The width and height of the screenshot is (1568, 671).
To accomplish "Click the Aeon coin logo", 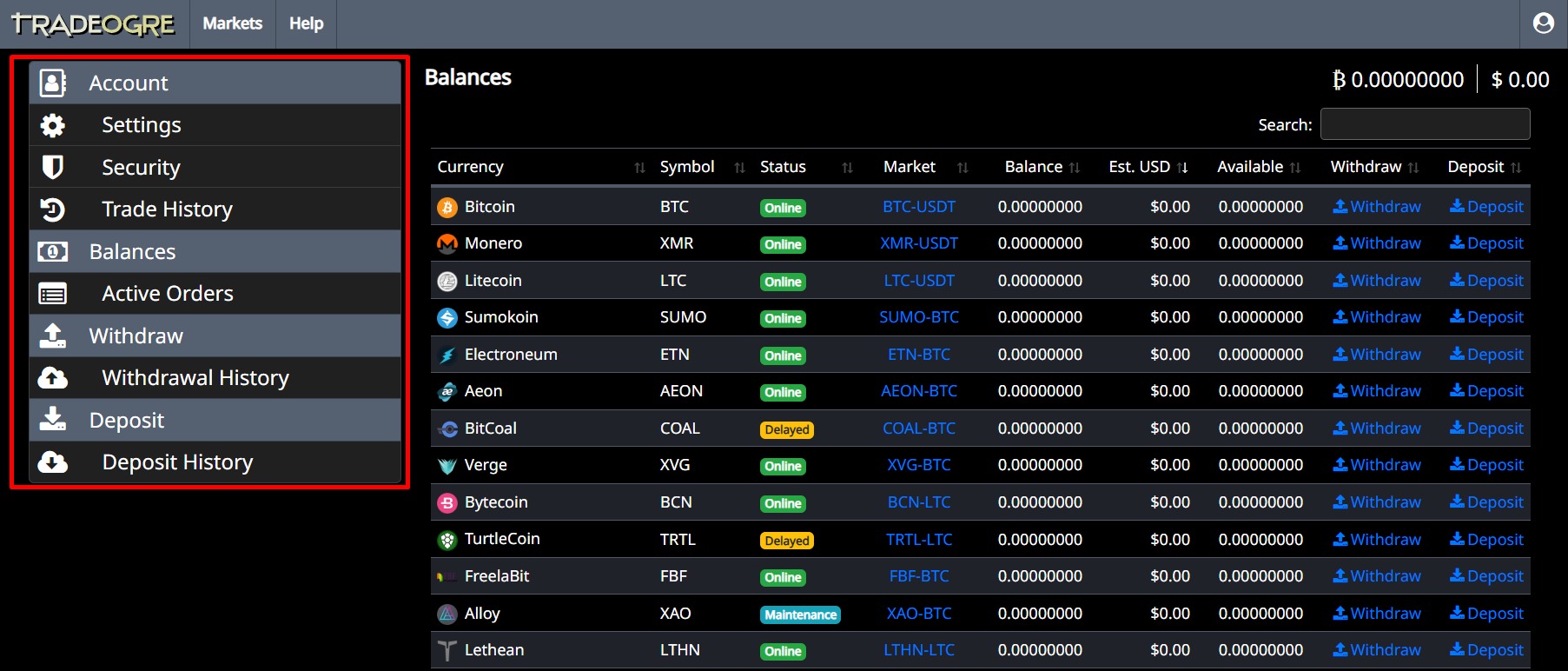I will (x=447, y=392).
